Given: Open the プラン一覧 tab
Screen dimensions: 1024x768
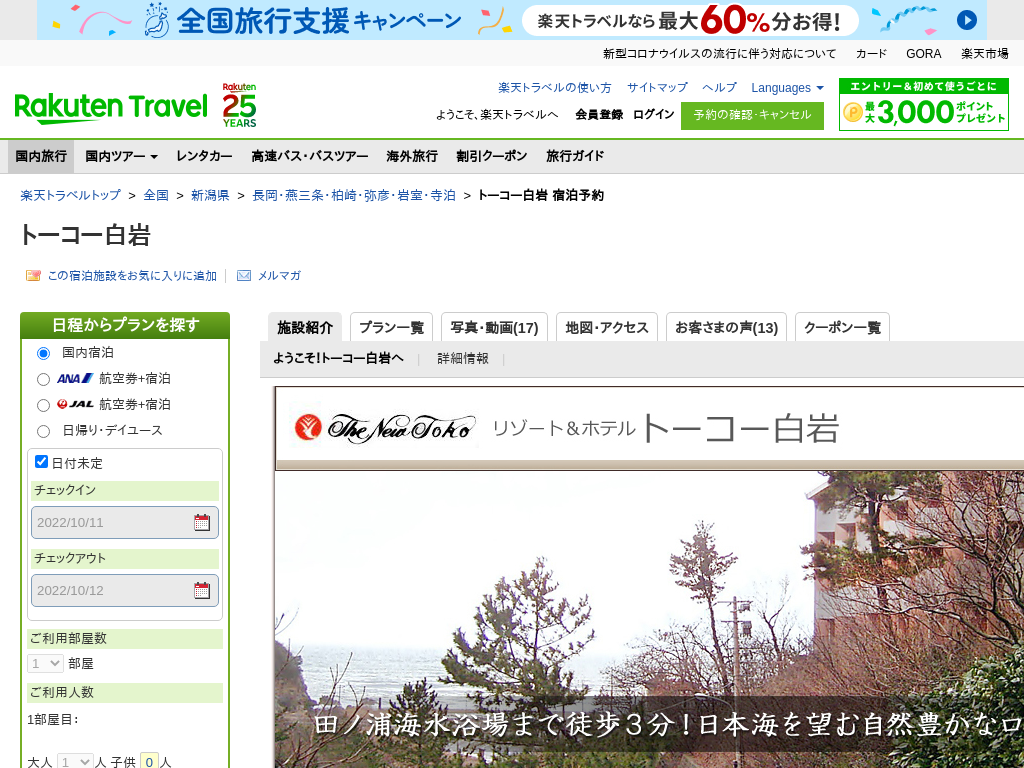Looking at the screenshot, I should [391, 327].
